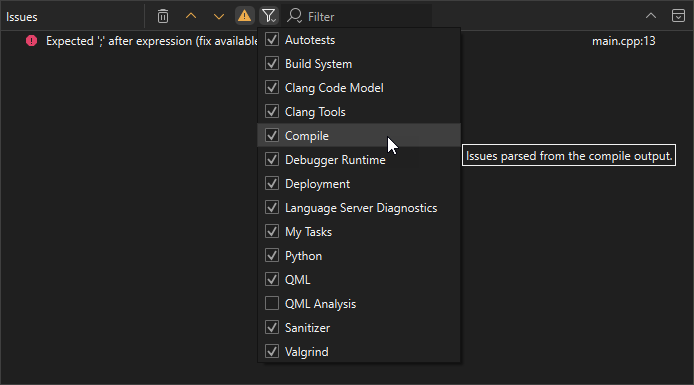Open the filter by categories funnel
The image size is (694, 385).
pyautogui.click(x=269, y=16)
